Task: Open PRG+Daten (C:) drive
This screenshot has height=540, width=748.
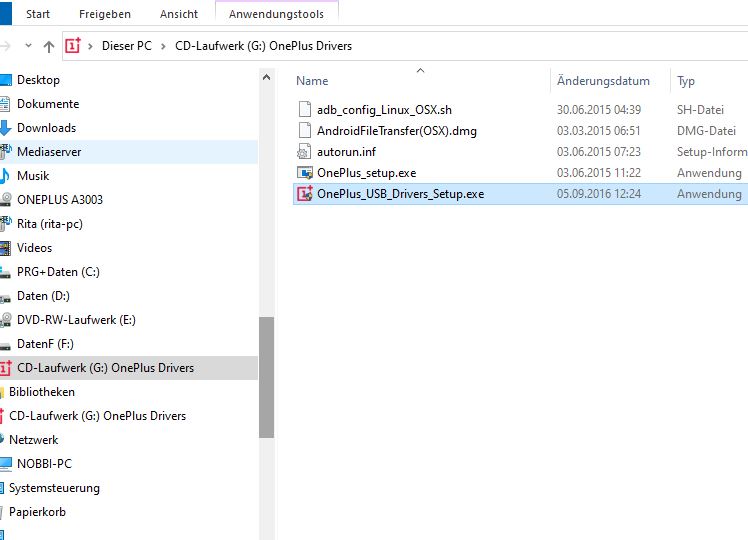Action: (x=58, y=271)
